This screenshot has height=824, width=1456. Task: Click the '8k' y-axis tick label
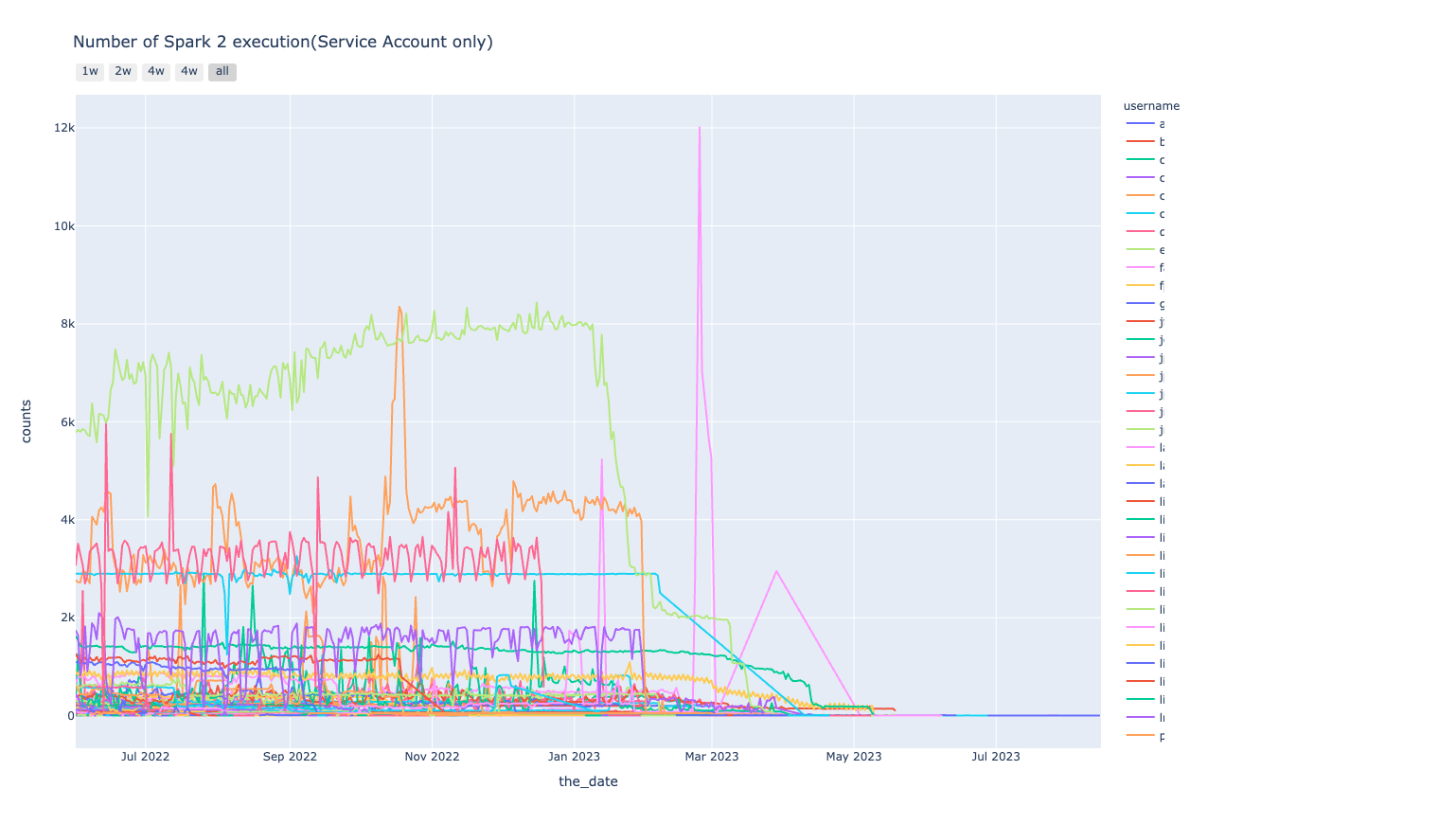tap(67, 324)
